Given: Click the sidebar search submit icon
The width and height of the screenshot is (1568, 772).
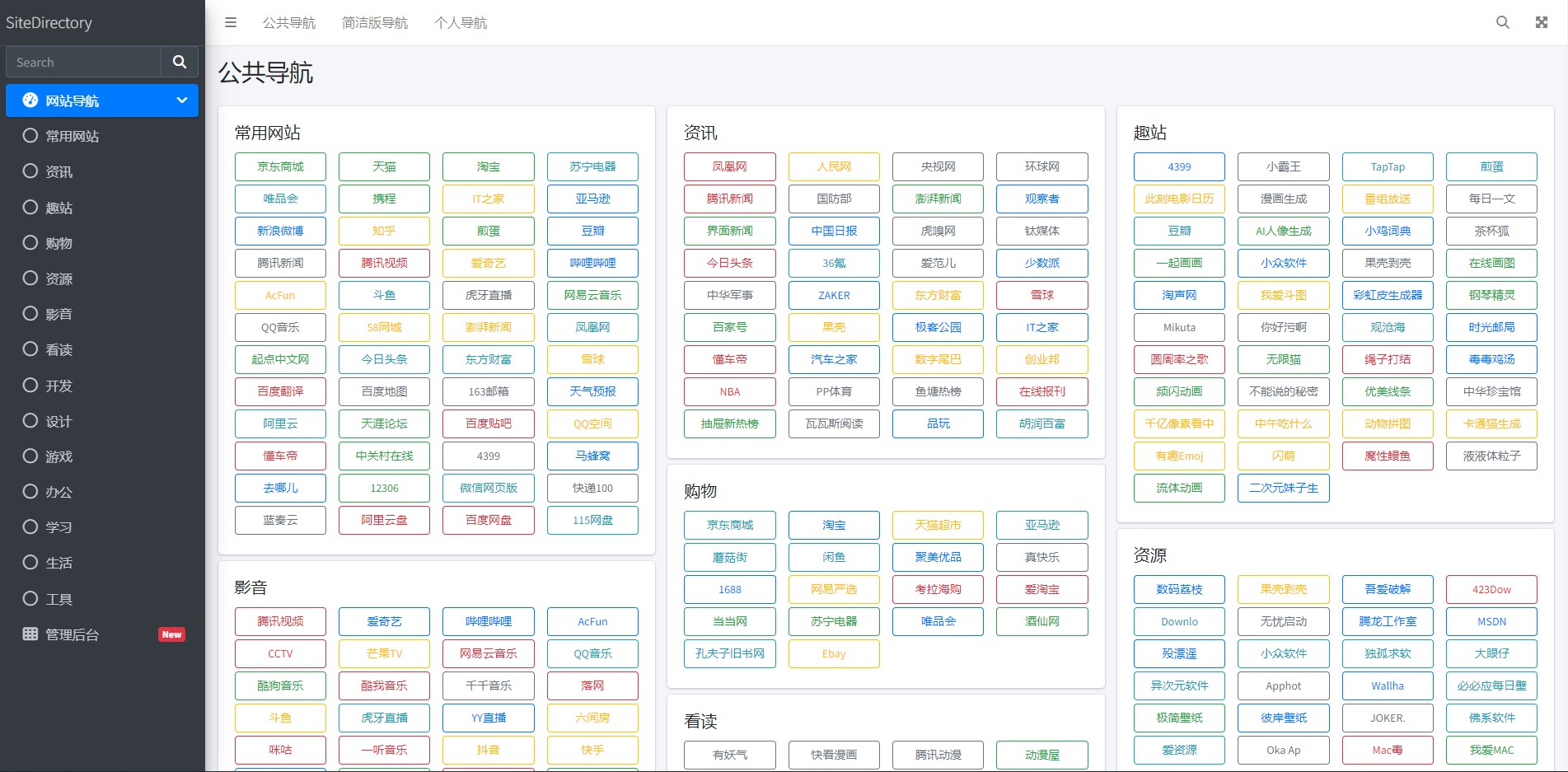Looking at the screenshot, I should [180, 62].
